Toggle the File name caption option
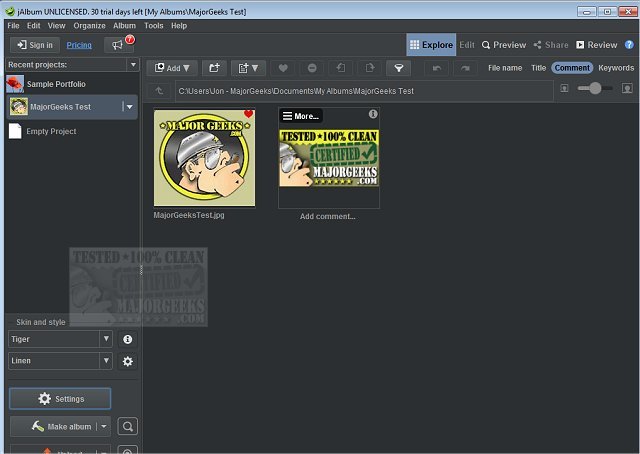 pos(505,68)
